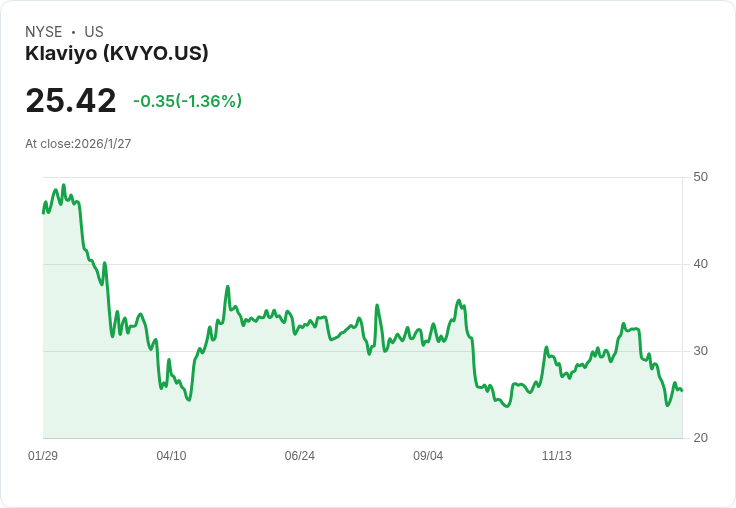Select the 40 value on the price axis
This screenshot has height=508, width=736.
700,264
